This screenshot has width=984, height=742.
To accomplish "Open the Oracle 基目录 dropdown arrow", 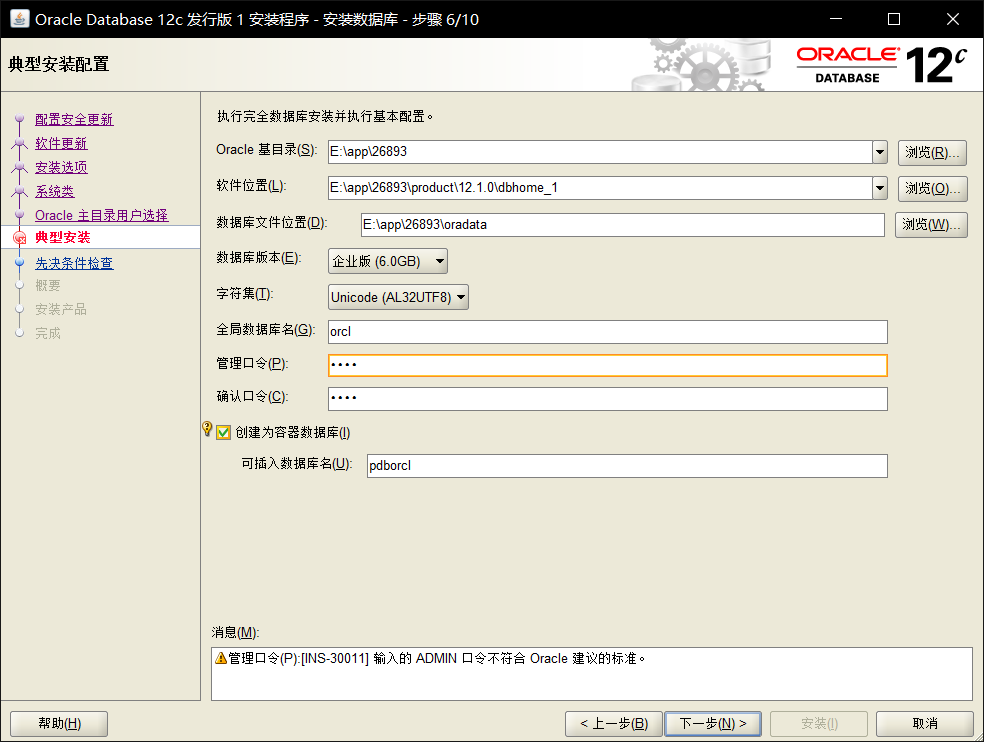I will [x=880, y=152].
